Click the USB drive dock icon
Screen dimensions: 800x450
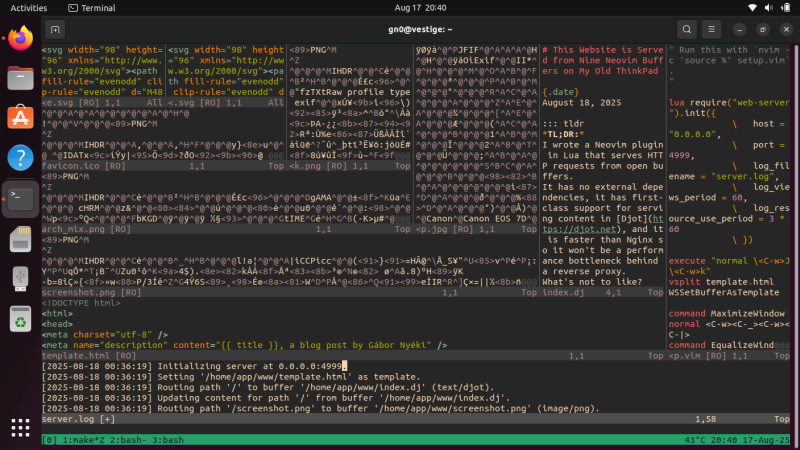click(19, 277)
